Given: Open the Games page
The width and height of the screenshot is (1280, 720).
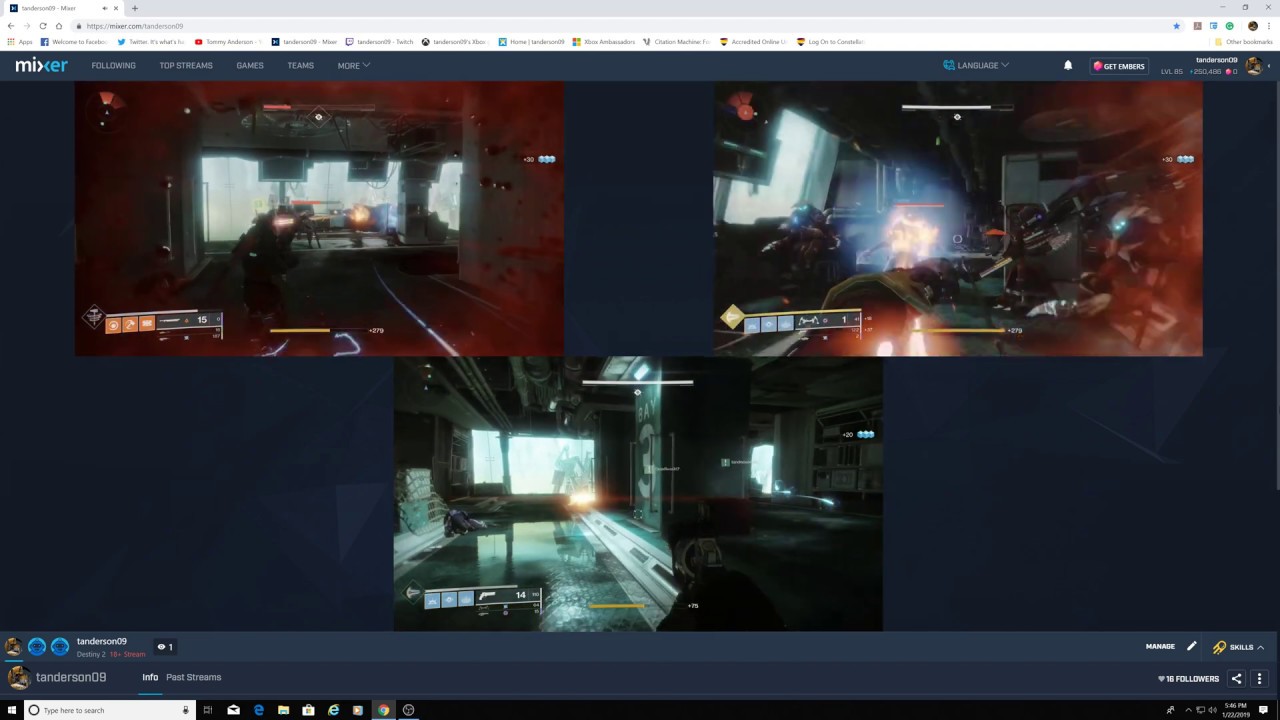Looking at the screenshot, I should tap(250, 66).
